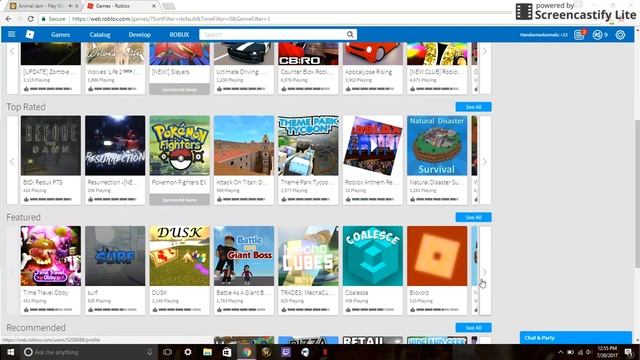Reload the page with refresh icon
640x360 pixels.
pyautogui.click(x=31, y=19)
